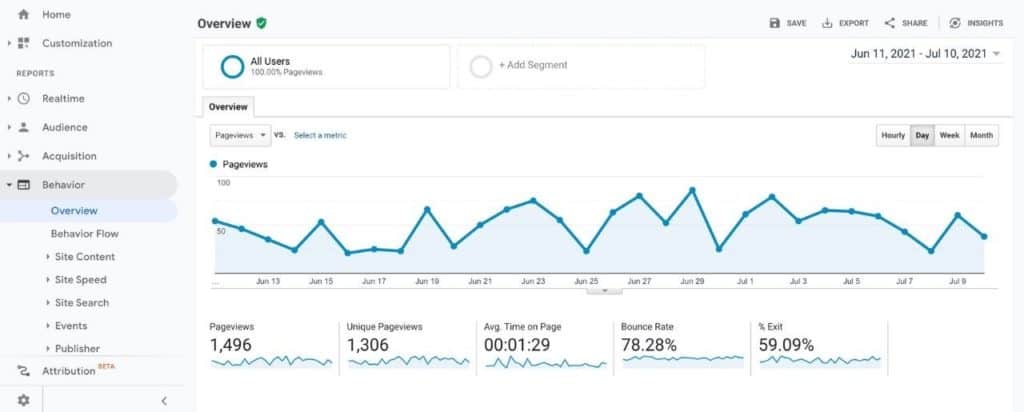Screen dimensions: 1024x412
Task: Expand the Audience reports arrow
Action: [9, 127]
